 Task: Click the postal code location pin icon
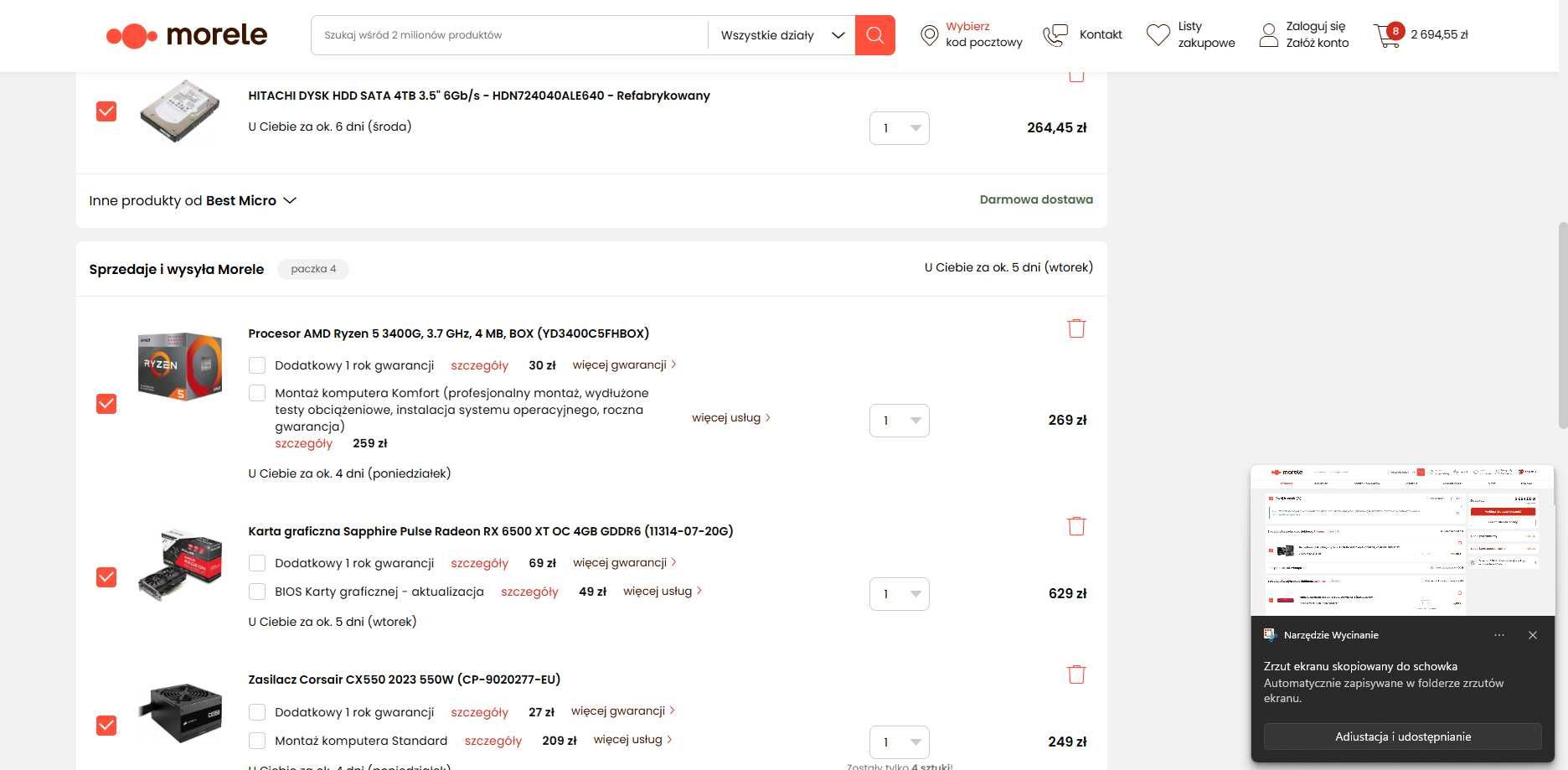pyautogui.click(x=929, y=35)
